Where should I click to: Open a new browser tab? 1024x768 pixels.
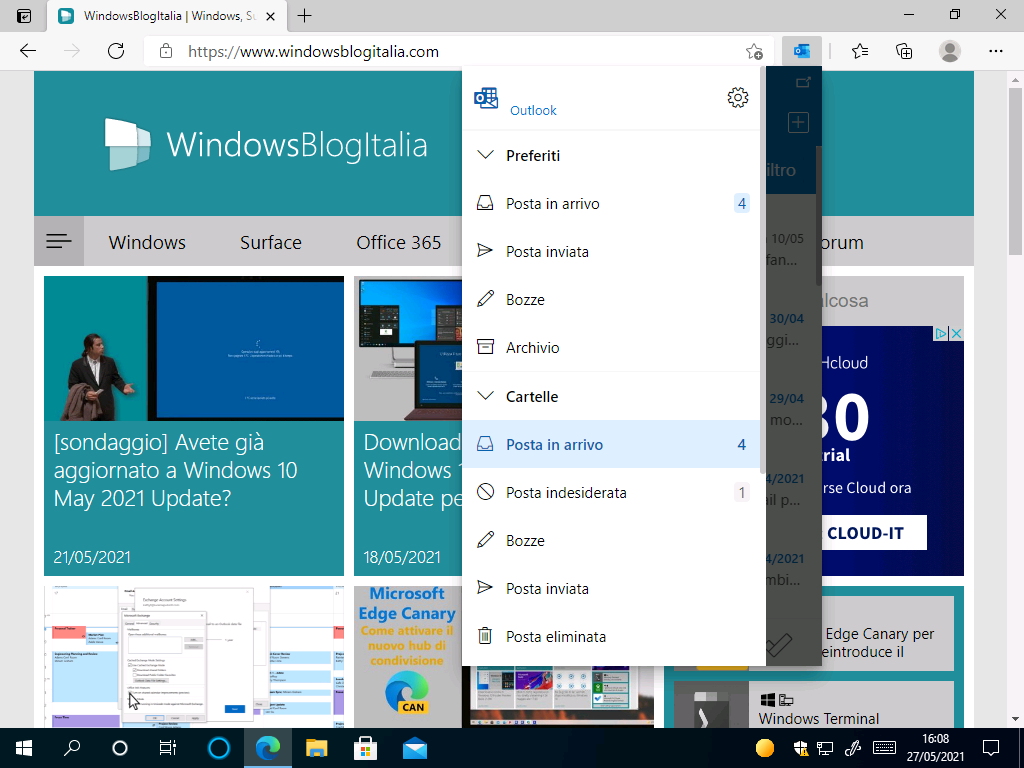(304, 16)
